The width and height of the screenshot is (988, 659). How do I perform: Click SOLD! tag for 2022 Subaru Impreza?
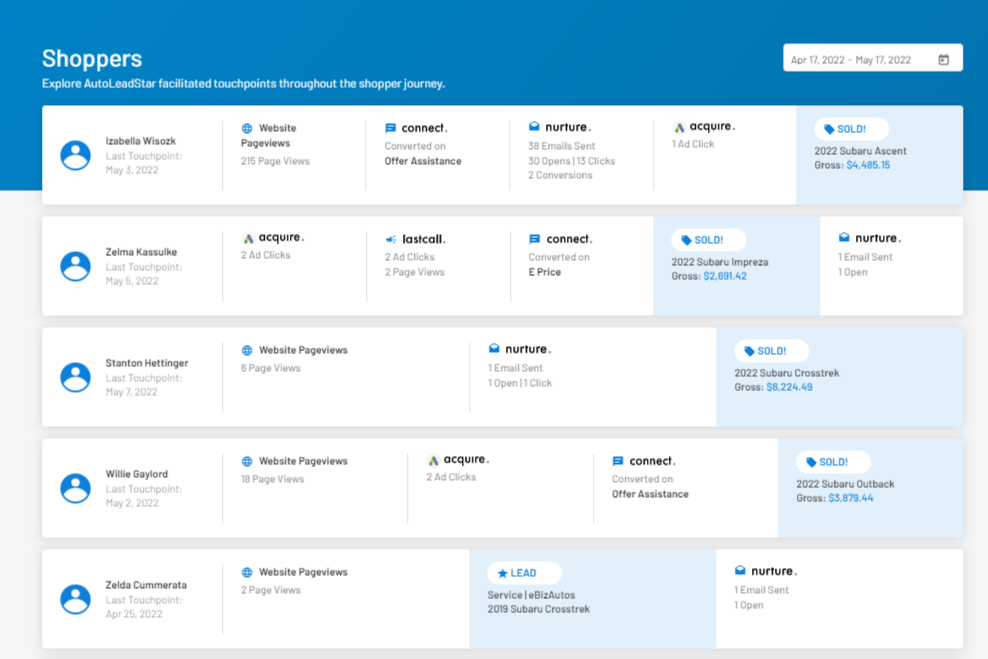708,240
